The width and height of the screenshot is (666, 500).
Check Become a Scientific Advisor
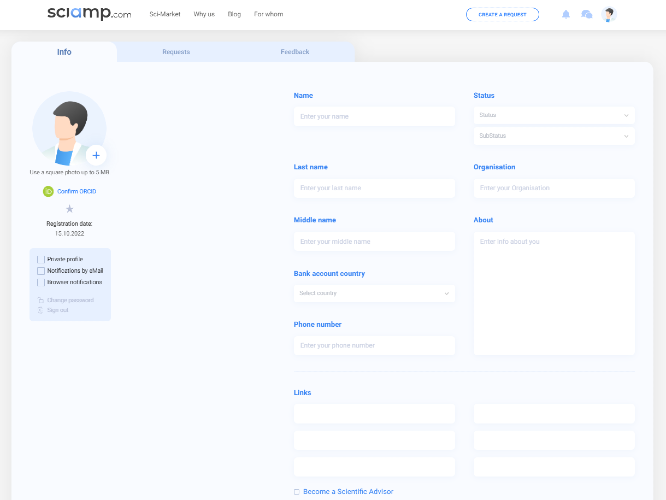pyautogui.click(x=297, y=492)
